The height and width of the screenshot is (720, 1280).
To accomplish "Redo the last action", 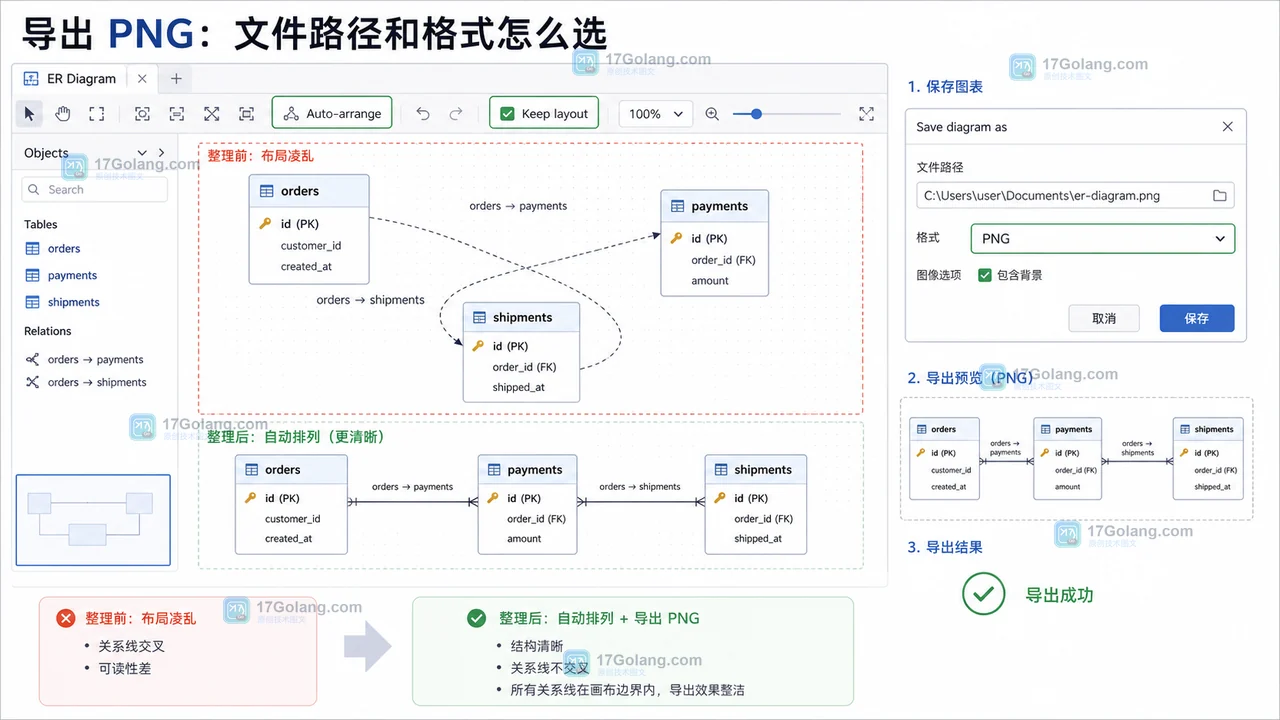I will click(456, 114).
